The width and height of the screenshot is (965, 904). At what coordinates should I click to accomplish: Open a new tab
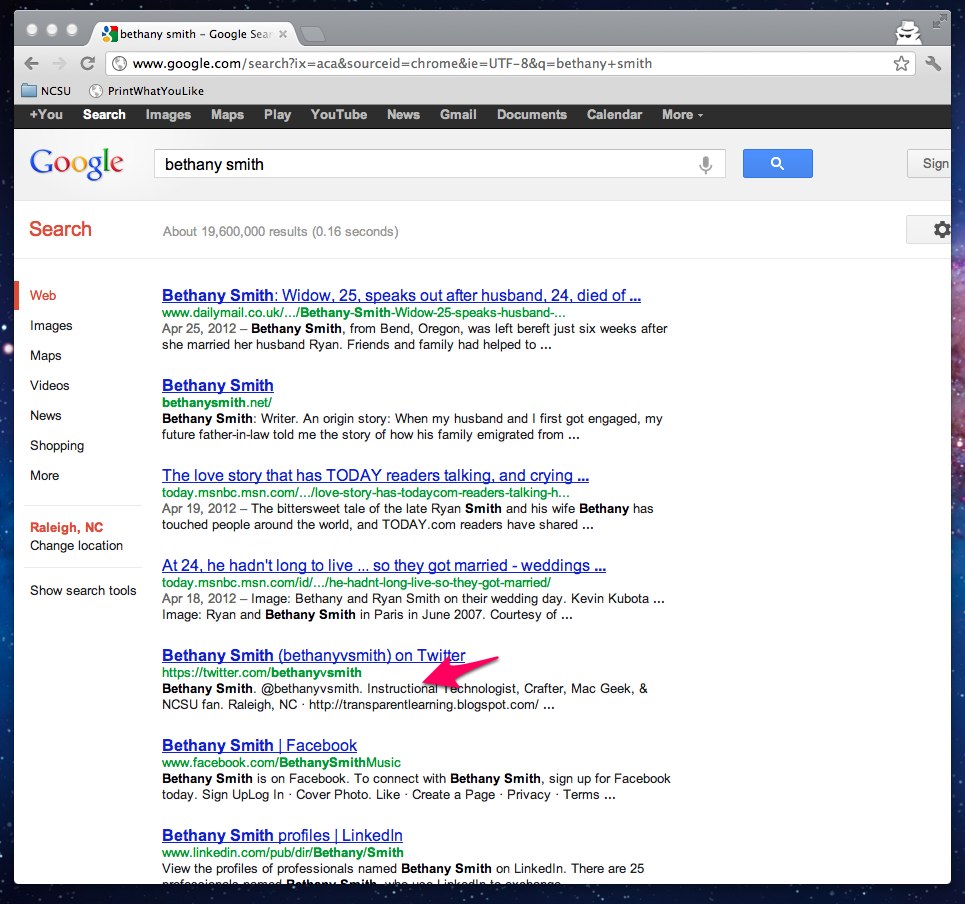coord(313,35)
